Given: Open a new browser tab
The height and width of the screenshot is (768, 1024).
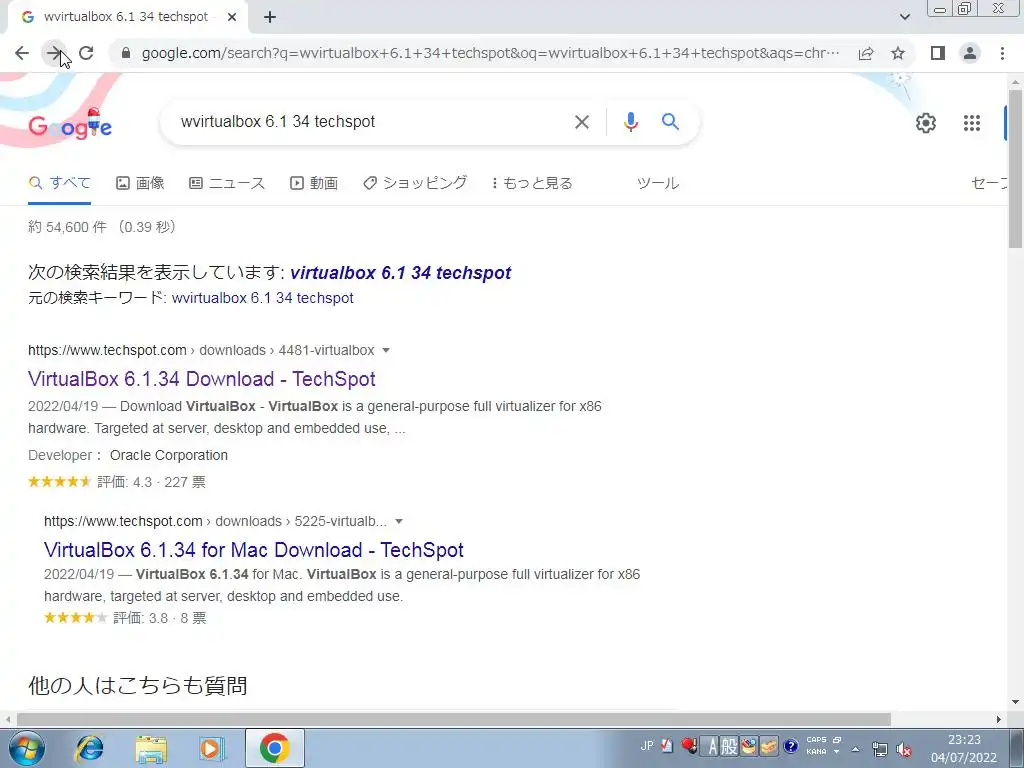Looking at the screenshot, I should [x=270, y=17].
